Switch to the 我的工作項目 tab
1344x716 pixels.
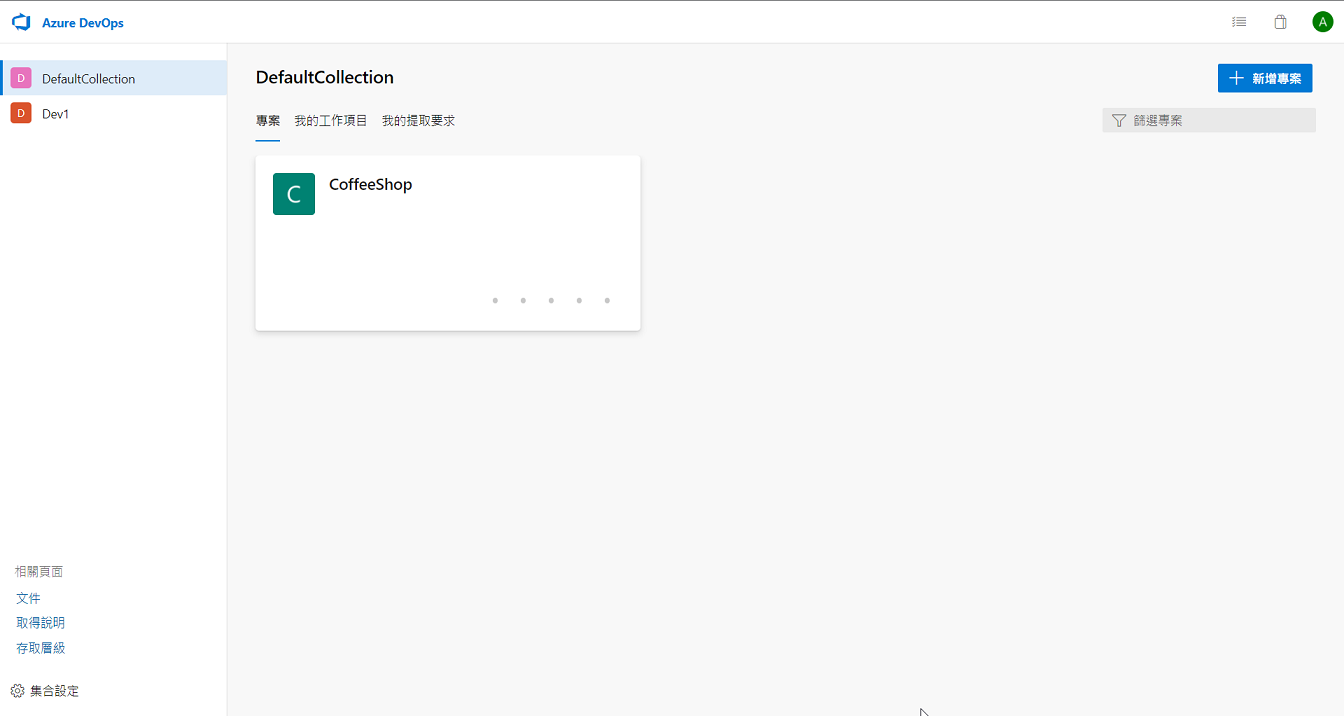pyautogui.click(x=331, y=120)
